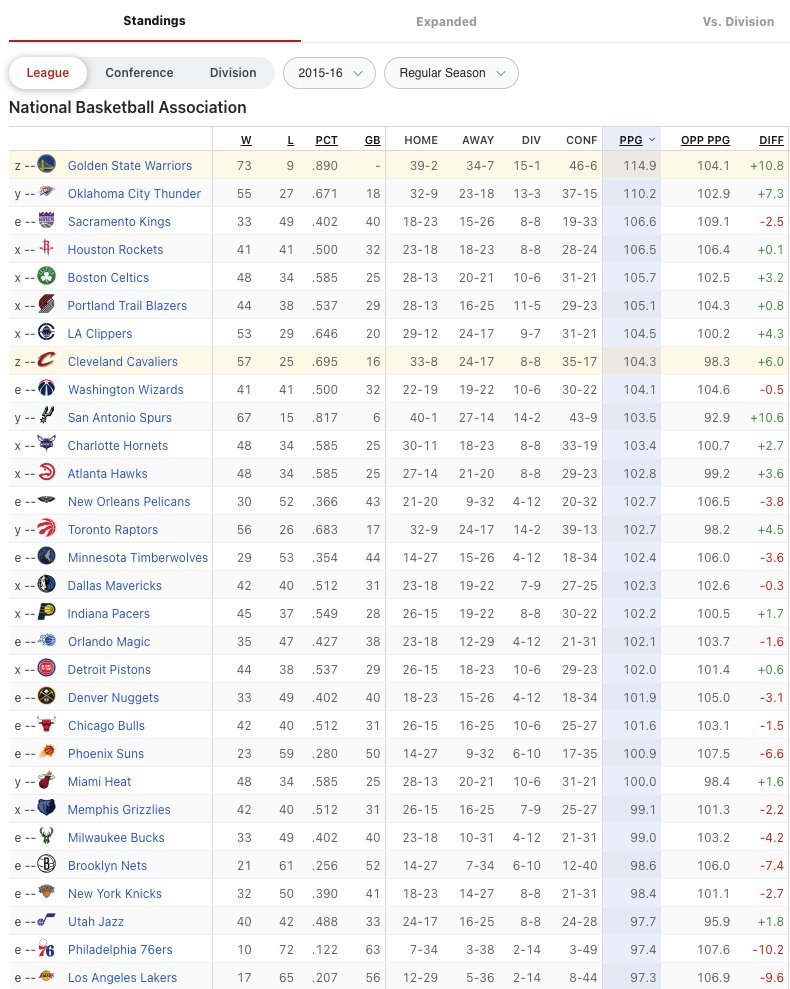Click the Orlando Magic logo
This screenshot has width=790, height=989.
pos(46,641)
